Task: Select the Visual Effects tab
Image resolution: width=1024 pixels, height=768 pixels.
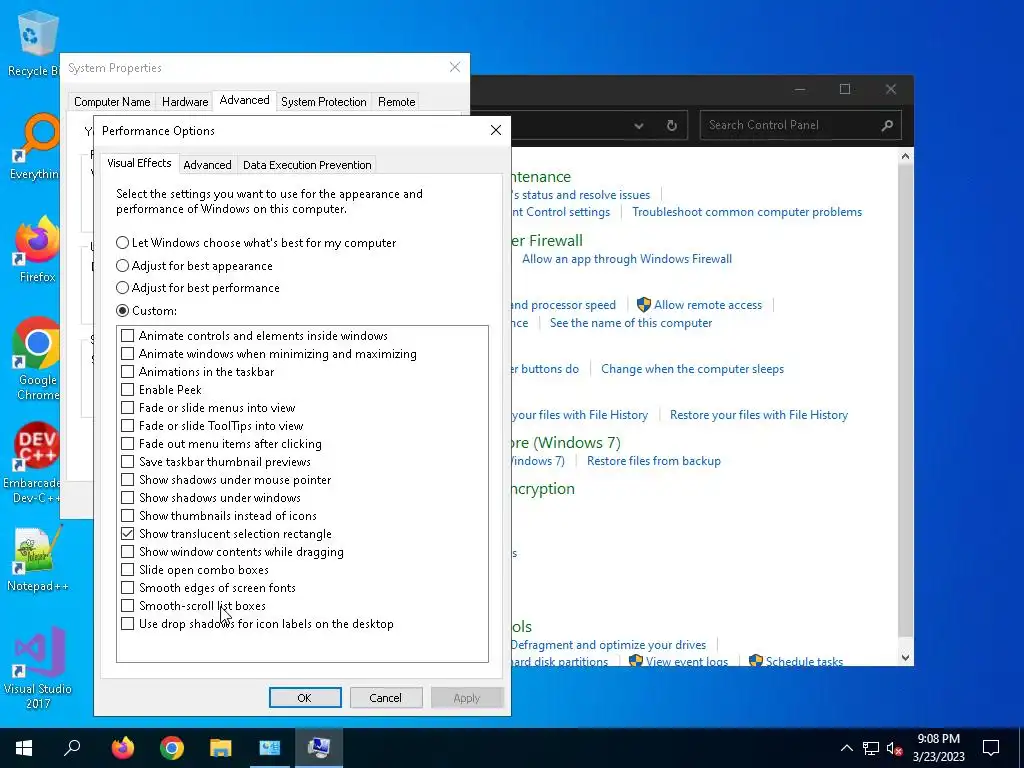Action: tap(139, 163)
